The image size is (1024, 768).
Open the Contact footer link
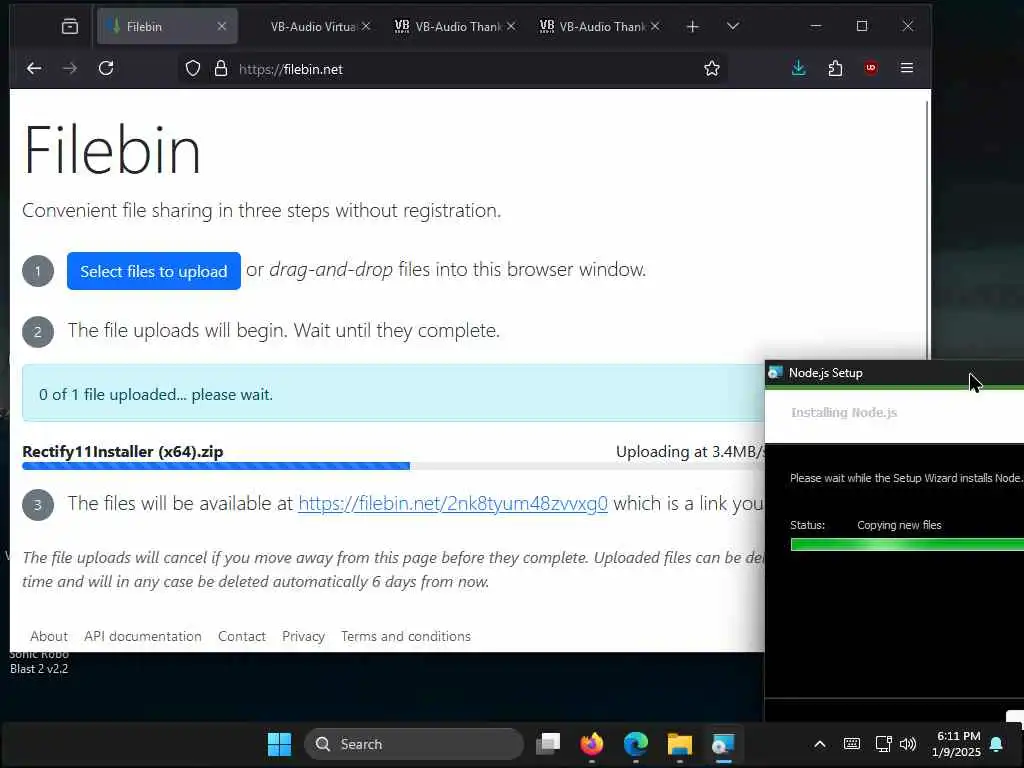(242, 636)
